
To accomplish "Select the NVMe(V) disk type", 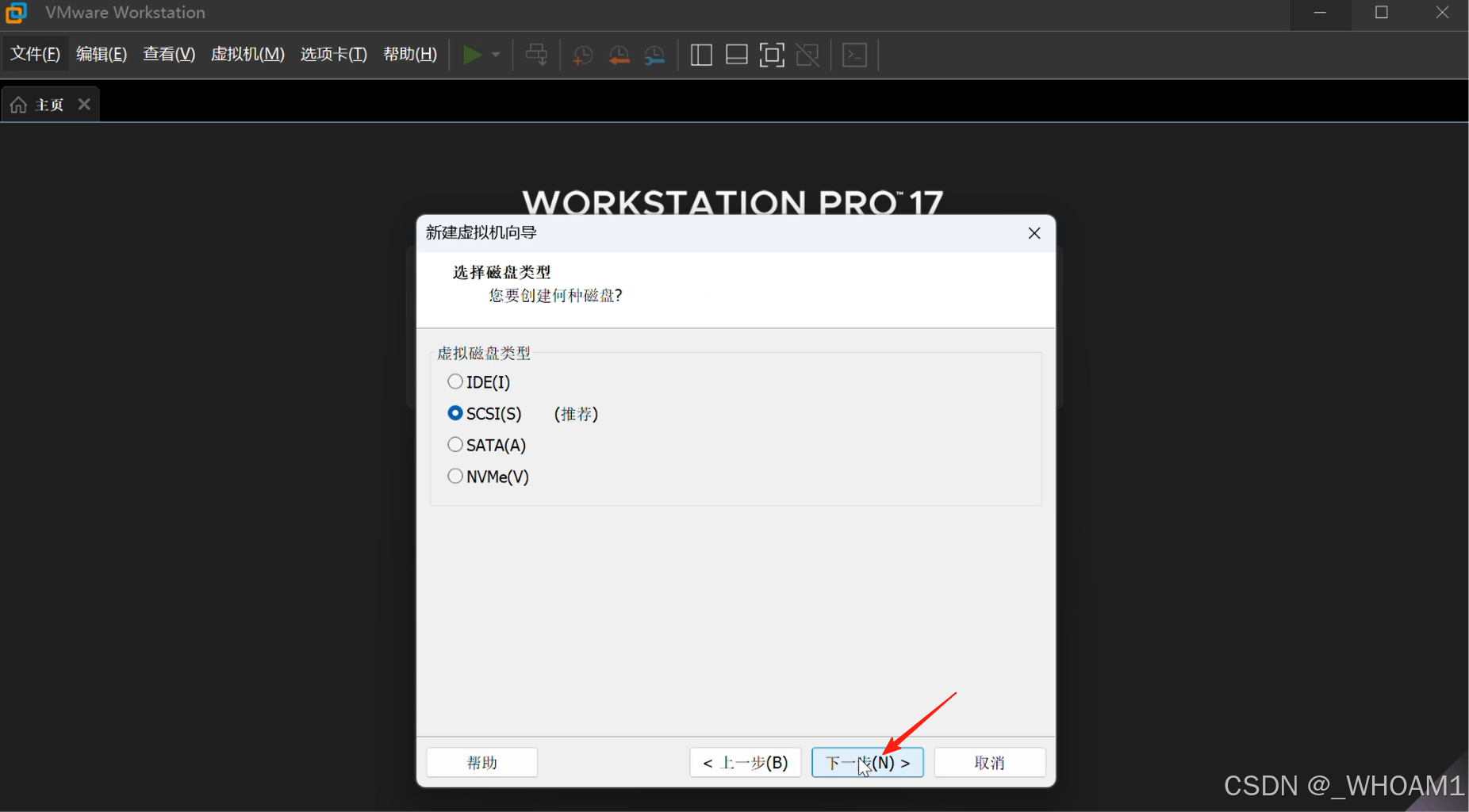I will 489,477.
